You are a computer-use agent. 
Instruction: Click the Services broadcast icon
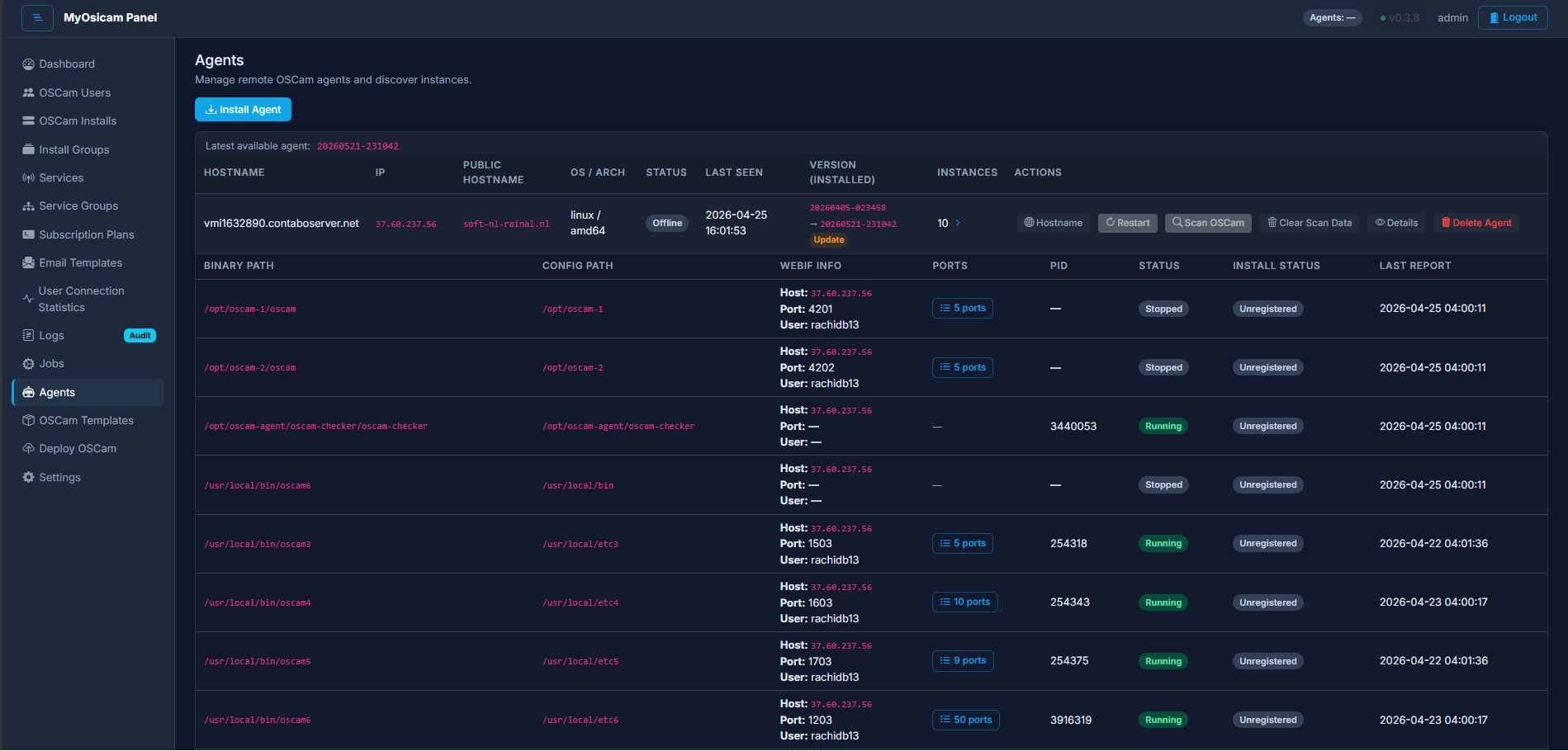click(28, 177)
